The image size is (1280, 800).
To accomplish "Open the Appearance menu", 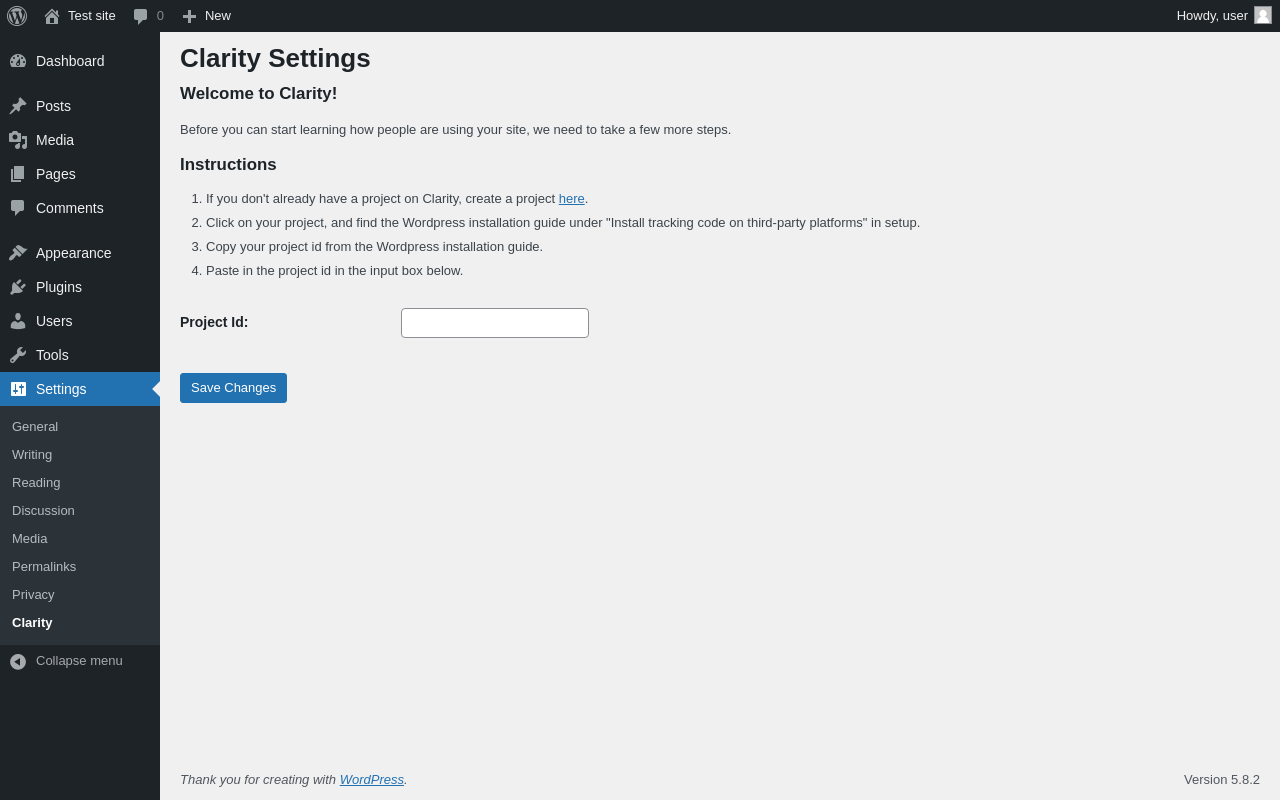I will point(73,253).
